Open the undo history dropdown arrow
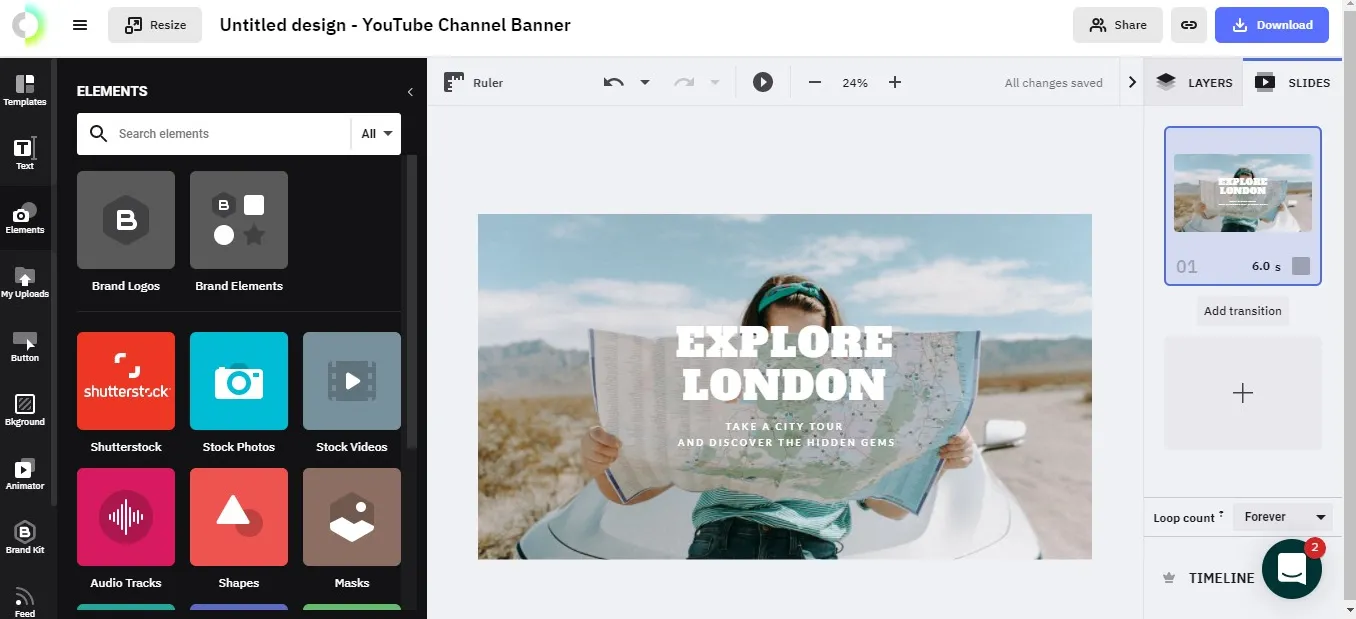 click(645, 82)
